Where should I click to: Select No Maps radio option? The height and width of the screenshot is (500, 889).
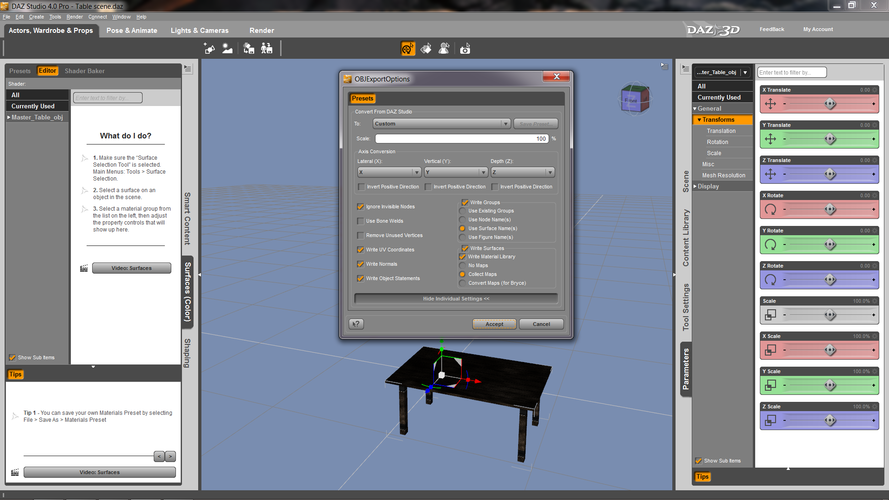pos(463,265)
